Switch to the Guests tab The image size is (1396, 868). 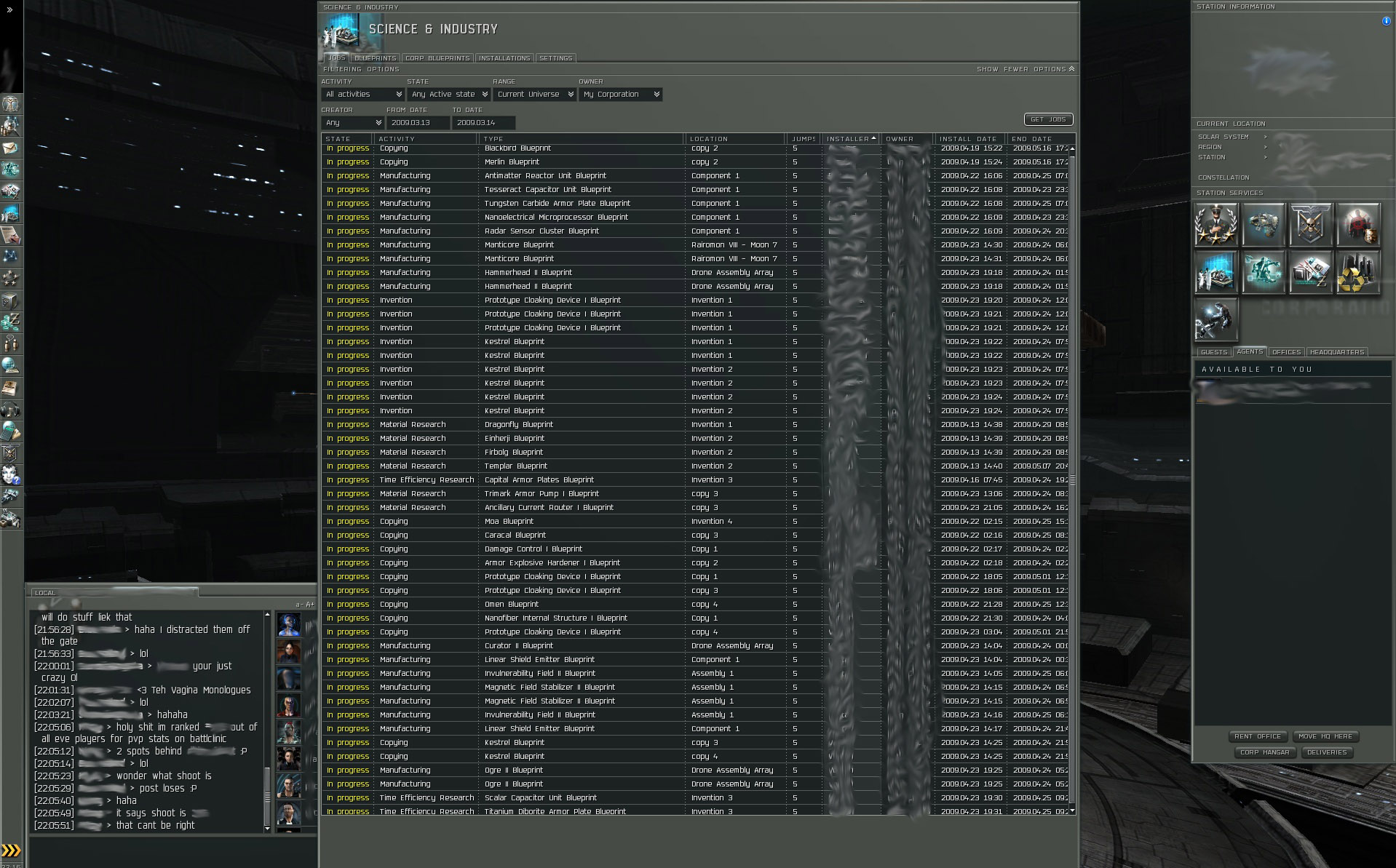point(1214,352)
